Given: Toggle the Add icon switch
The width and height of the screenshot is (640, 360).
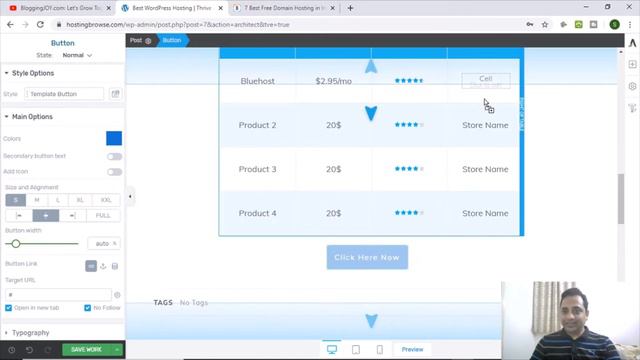Looking at the screenshot, I should coord(114,172).
